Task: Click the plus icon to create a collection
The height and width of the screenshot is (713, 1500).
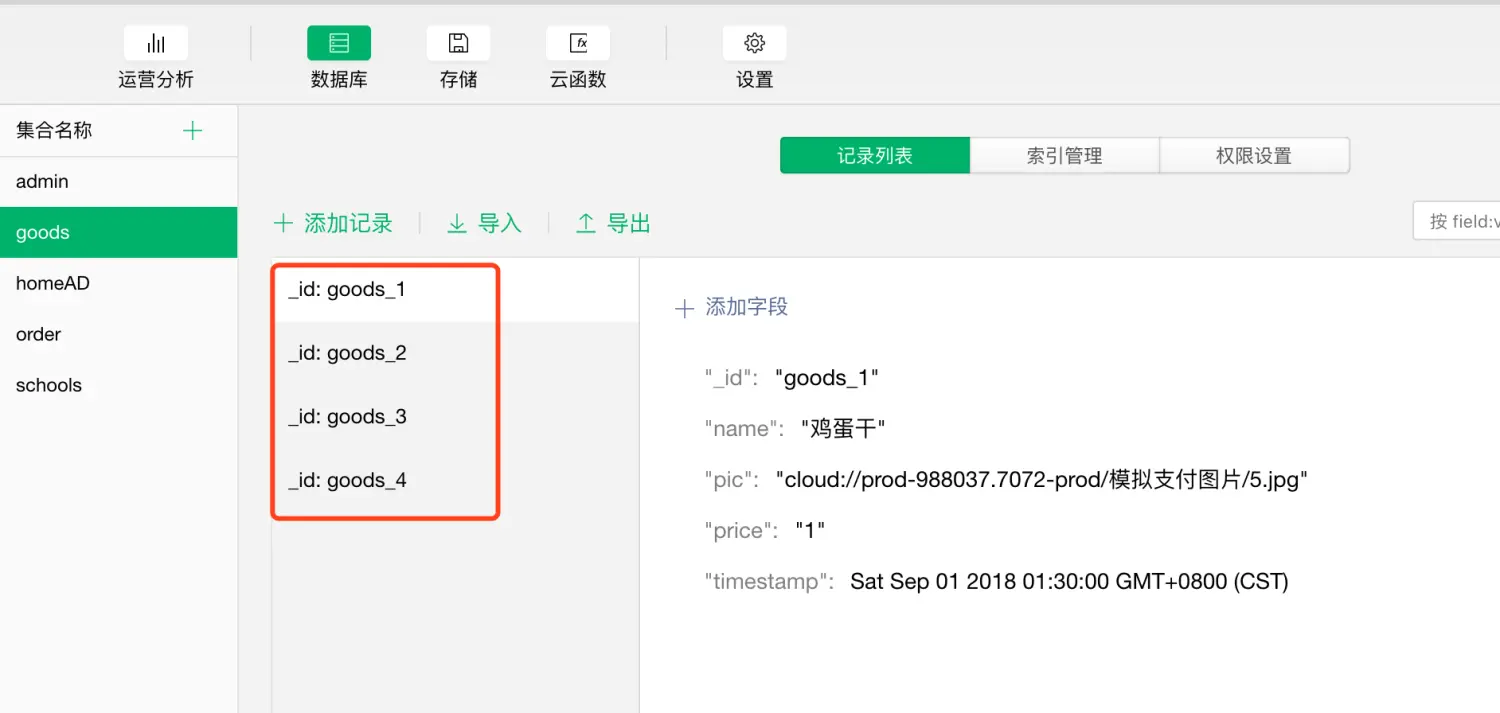Action: (191, 130)
